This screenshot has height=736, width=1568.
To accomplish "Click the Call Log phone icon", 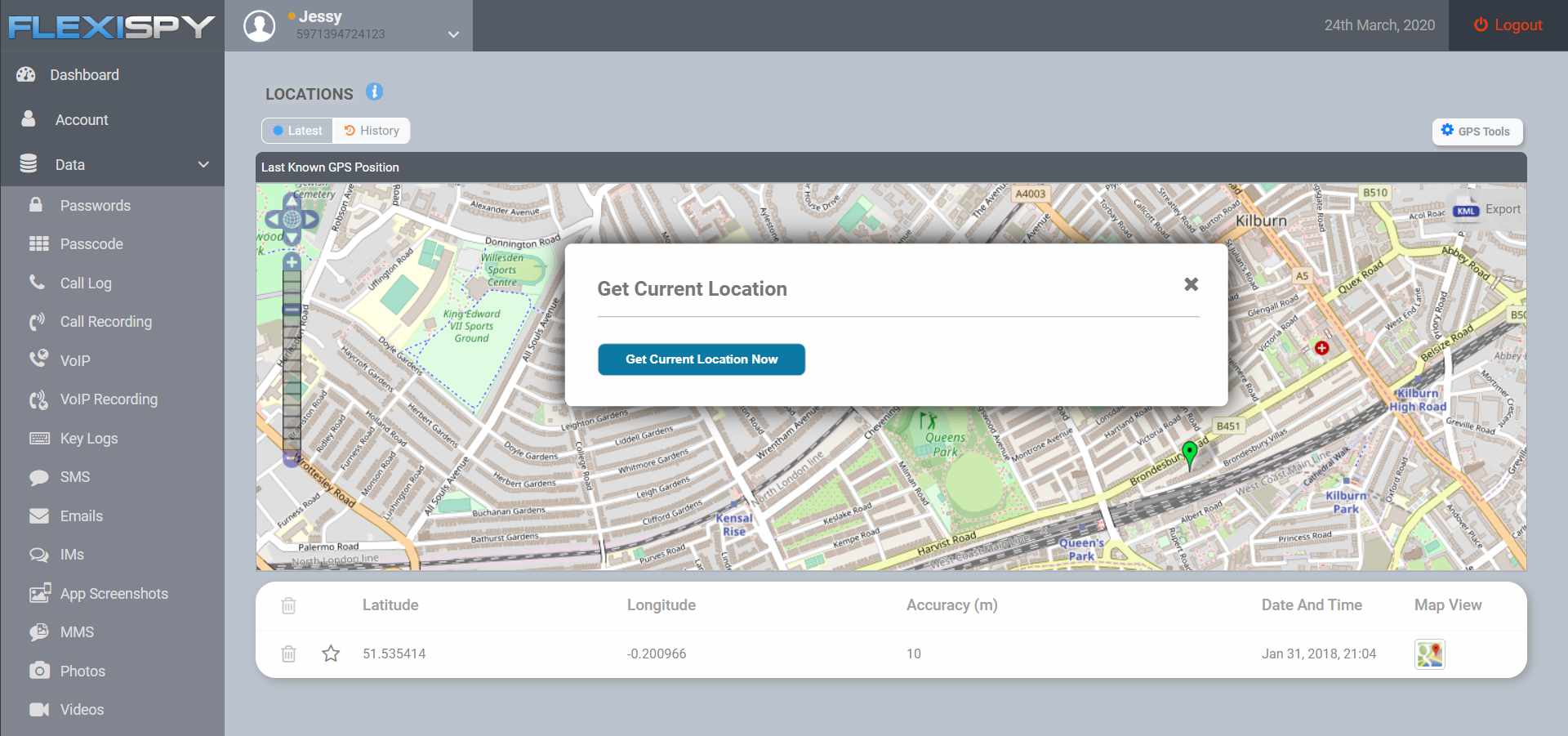I will [38, 283].
